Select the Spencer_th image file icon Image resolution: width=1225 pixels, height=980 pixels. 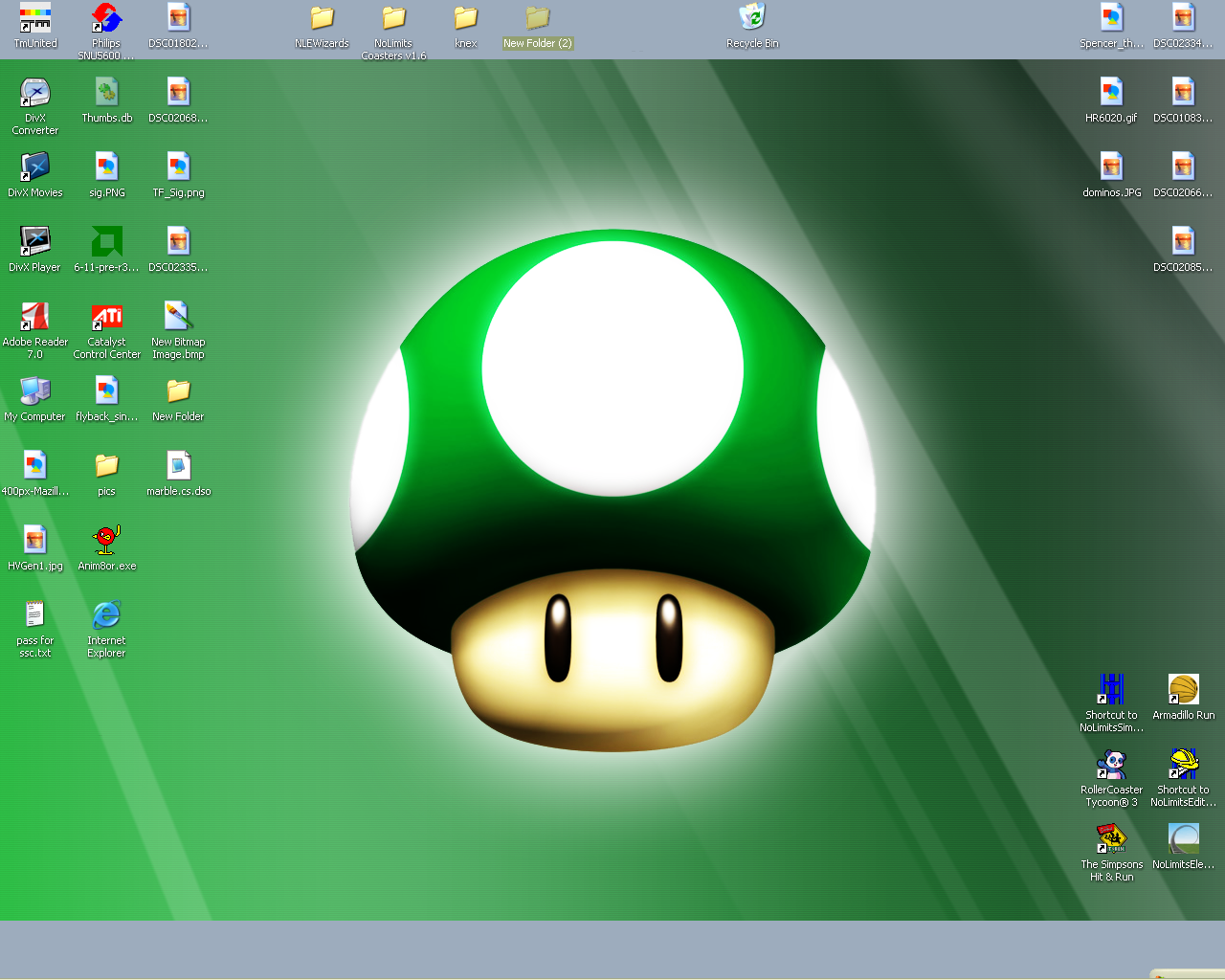pyautogui.click(x=1111, y=17)
